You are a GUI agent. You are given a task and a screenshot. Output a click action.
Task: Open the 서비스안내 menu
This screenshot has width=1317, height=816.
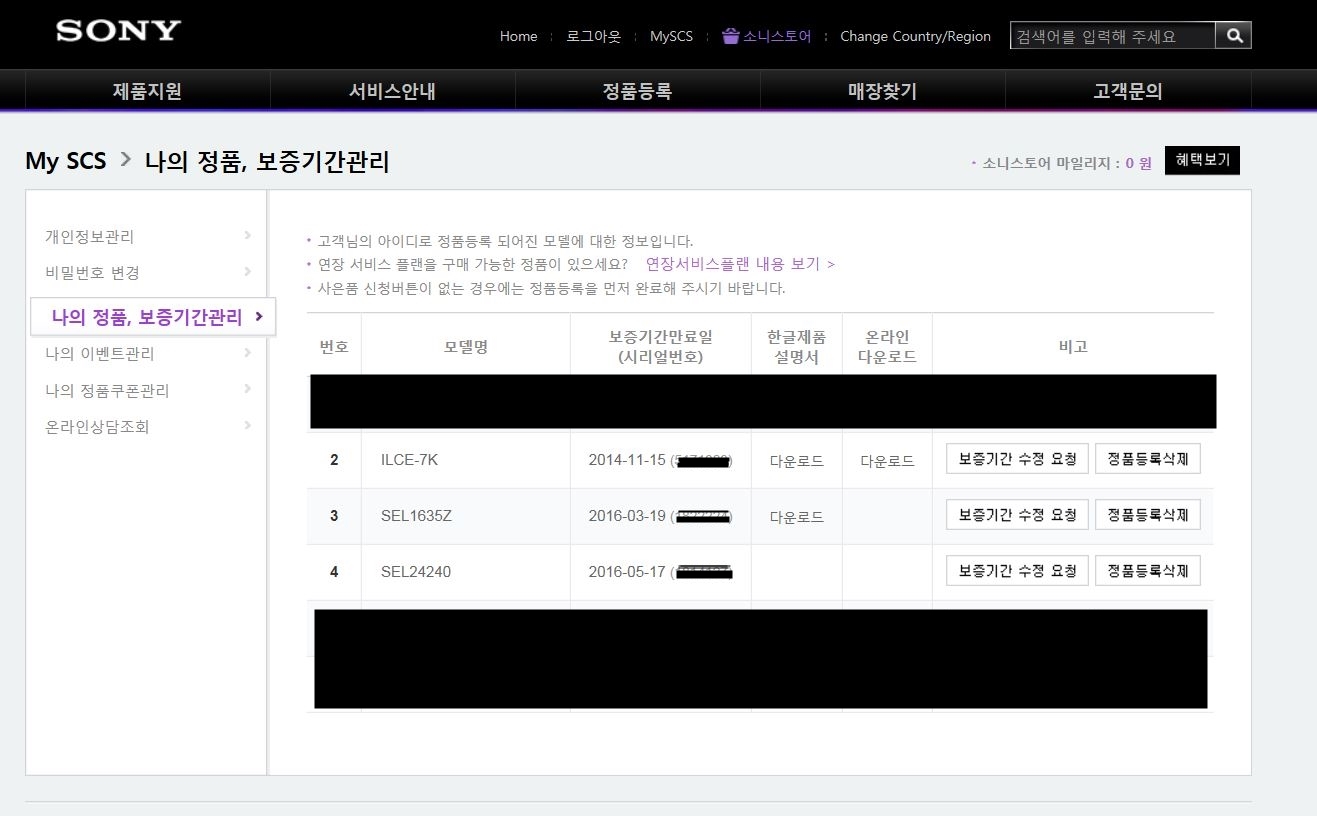[392, 92]
